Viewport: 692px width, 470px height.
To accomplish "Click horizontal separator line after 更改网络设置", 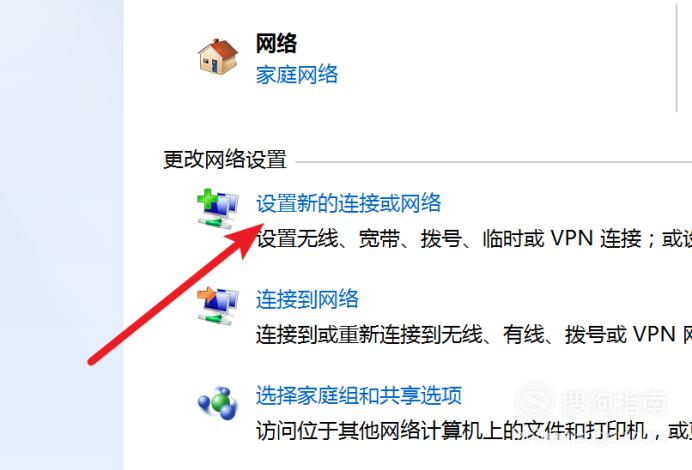I will 493,162.
